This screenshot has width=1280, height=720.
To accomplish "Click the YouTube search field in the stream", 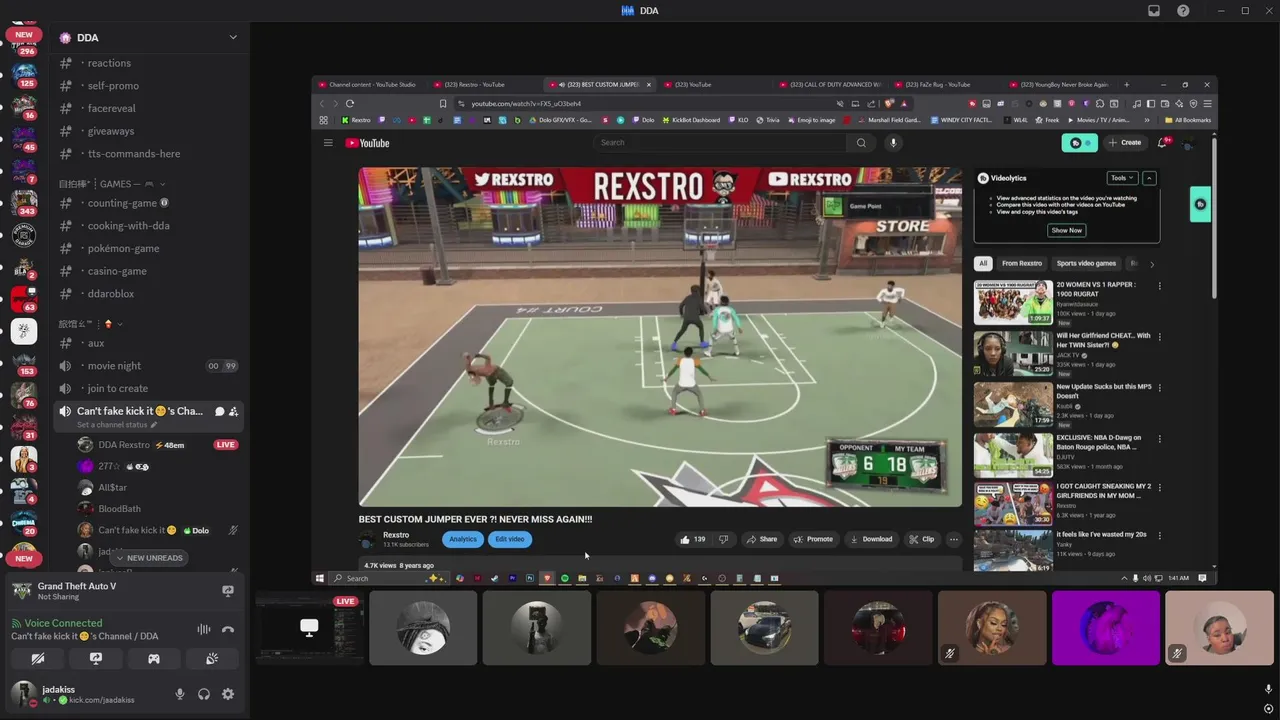I will 720,143.
